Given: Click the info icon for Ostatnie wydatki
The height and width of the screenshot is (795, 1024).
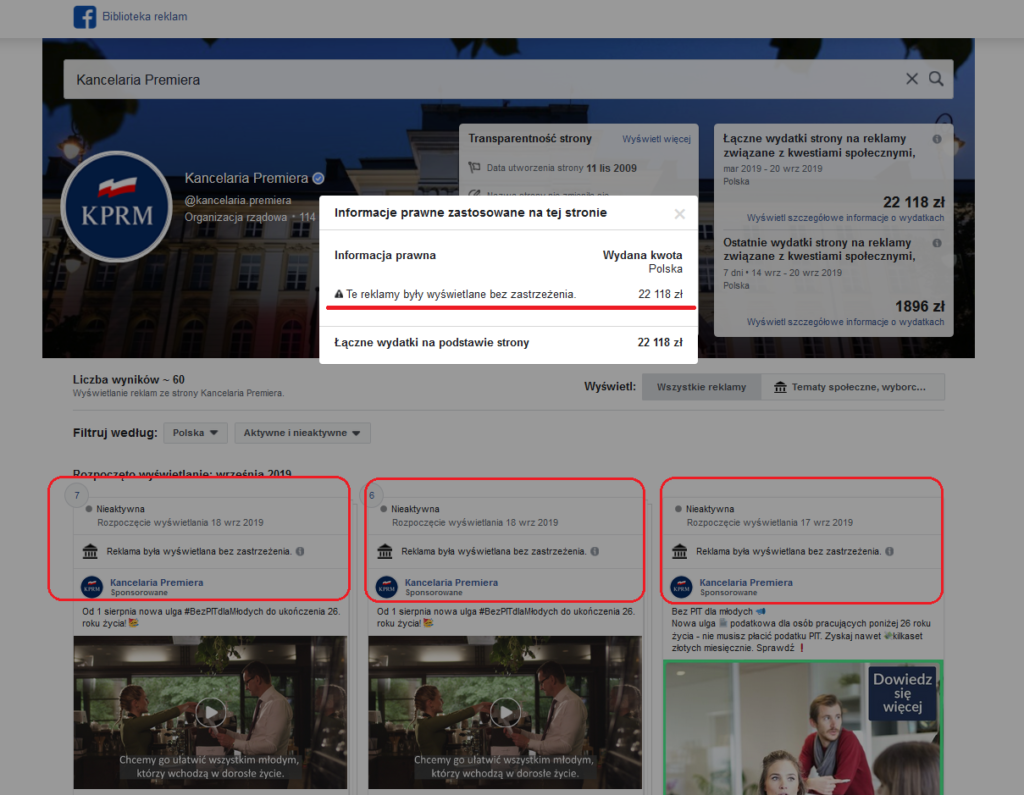Looking at the screenshot, I should [x=936, y=243].
